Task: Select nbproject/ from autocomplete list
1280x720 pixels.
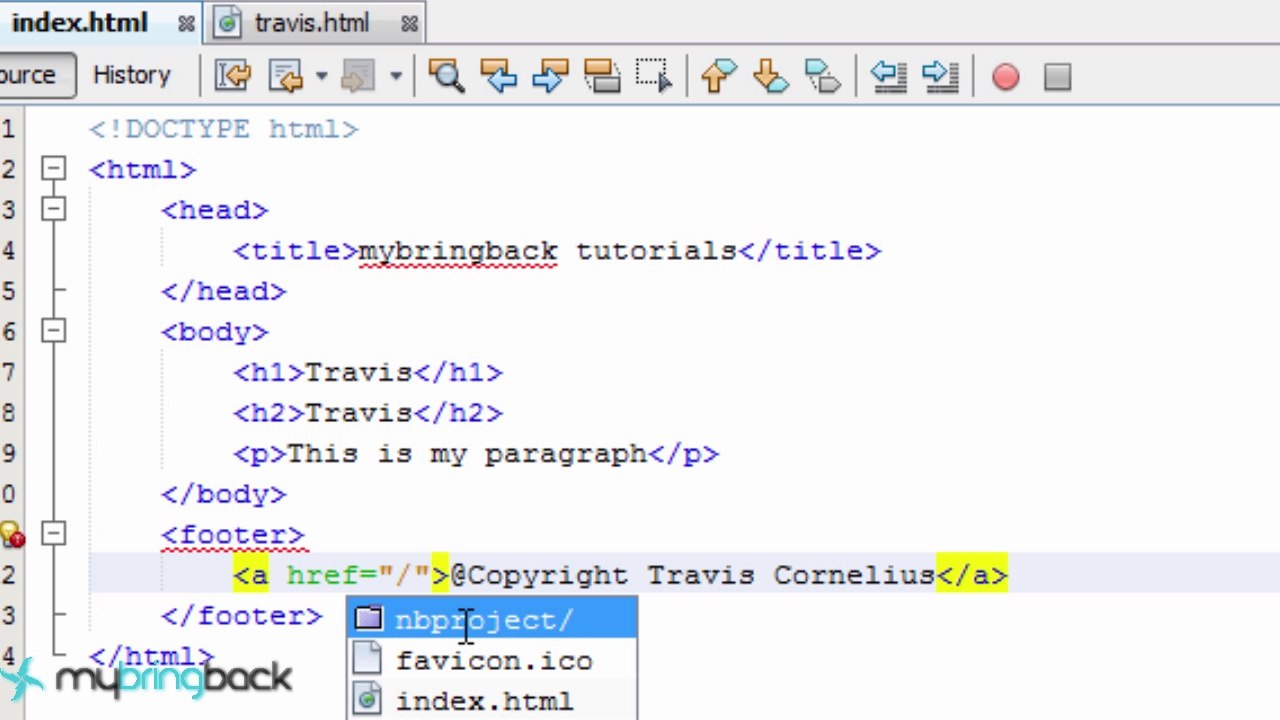Action: (492, 619)
